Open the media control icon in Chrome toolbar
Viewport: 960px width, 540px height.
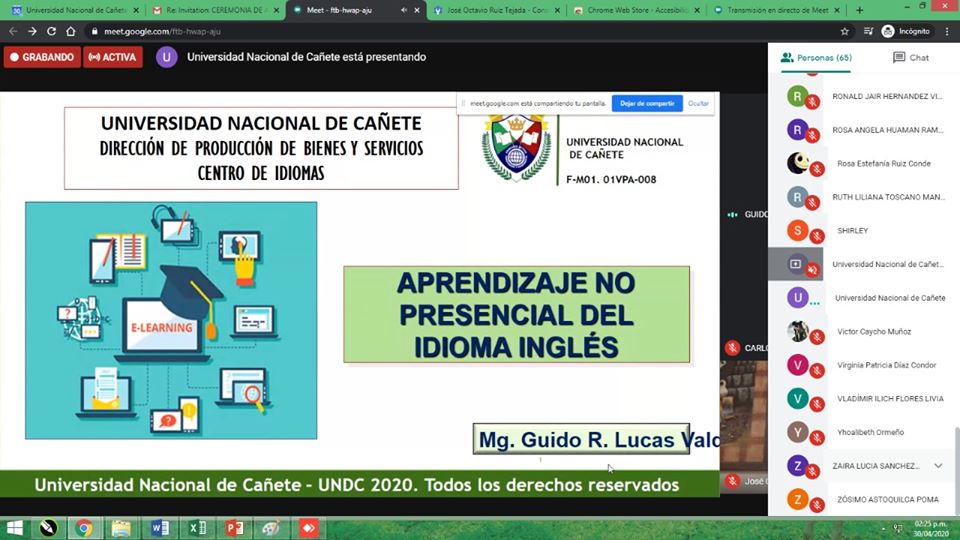coord(868,31)
